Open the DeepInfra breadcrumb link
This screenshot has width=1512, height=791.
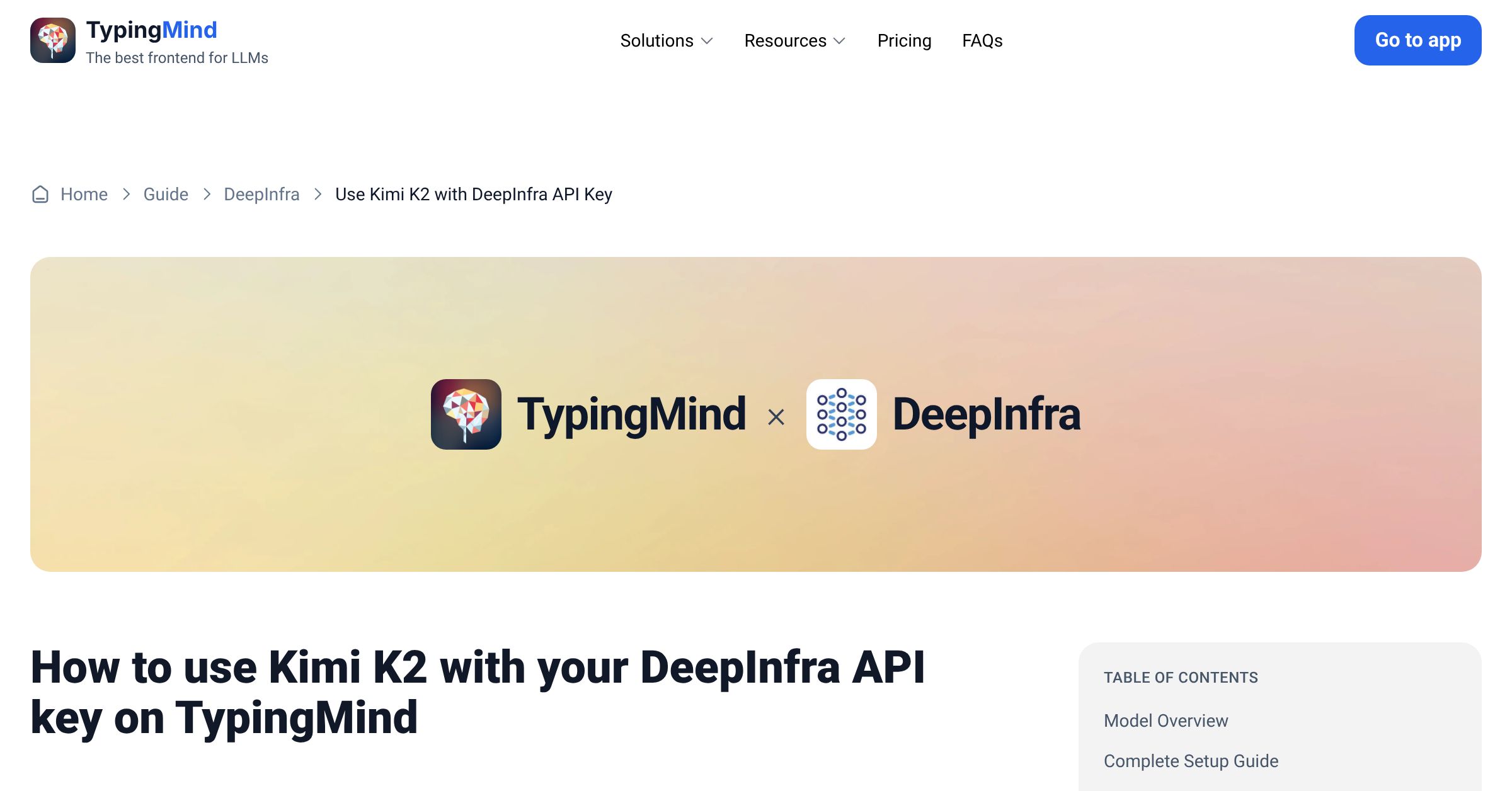point(261,195)
